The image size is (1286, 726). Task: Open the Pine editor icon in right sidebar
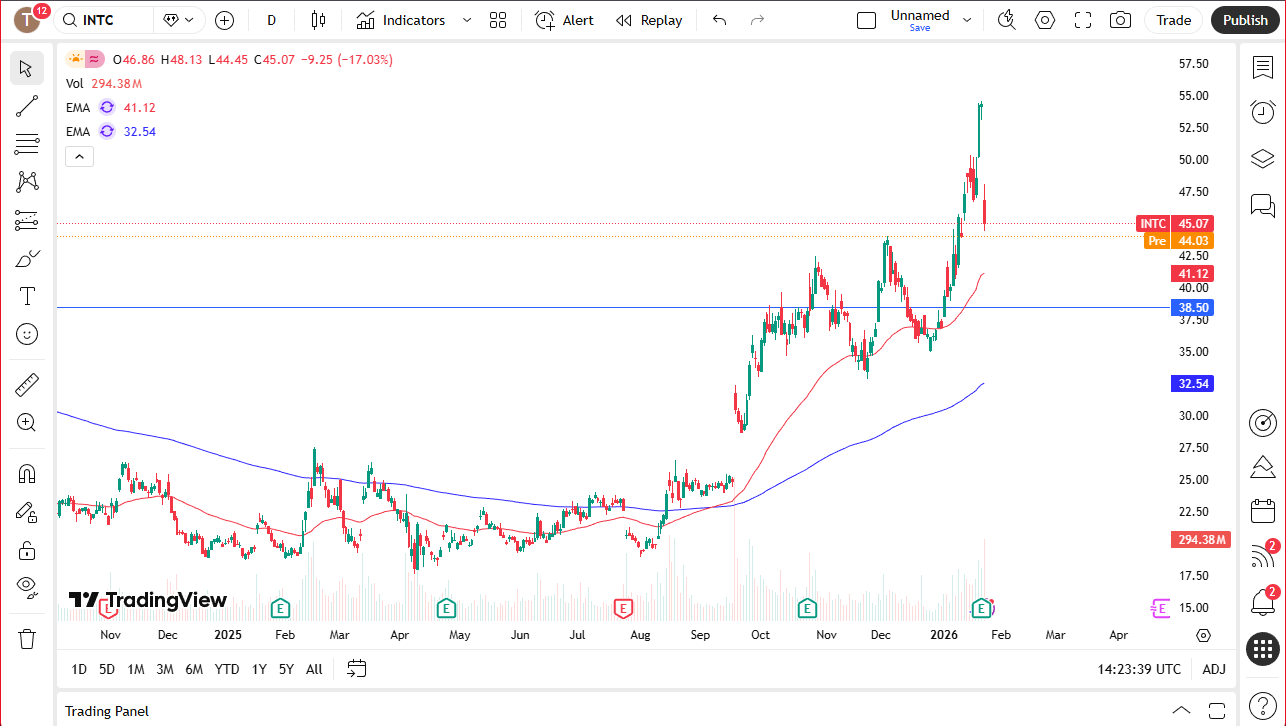pos(1263,467)
